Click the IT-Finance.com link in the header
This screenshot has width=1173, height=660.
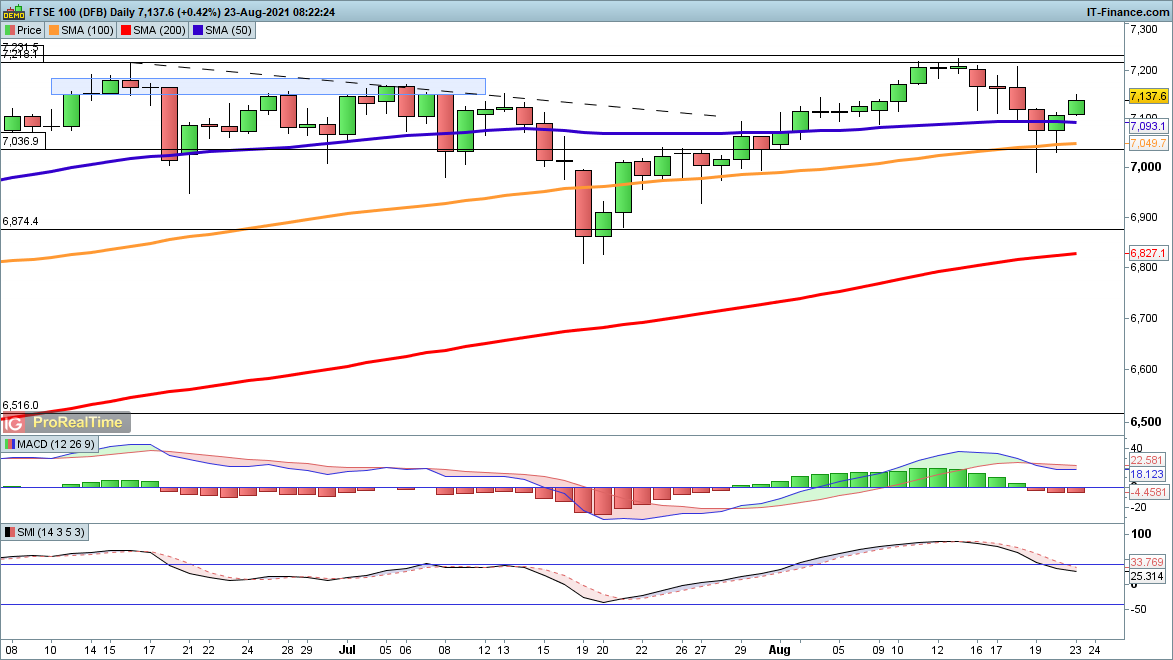1126,11
